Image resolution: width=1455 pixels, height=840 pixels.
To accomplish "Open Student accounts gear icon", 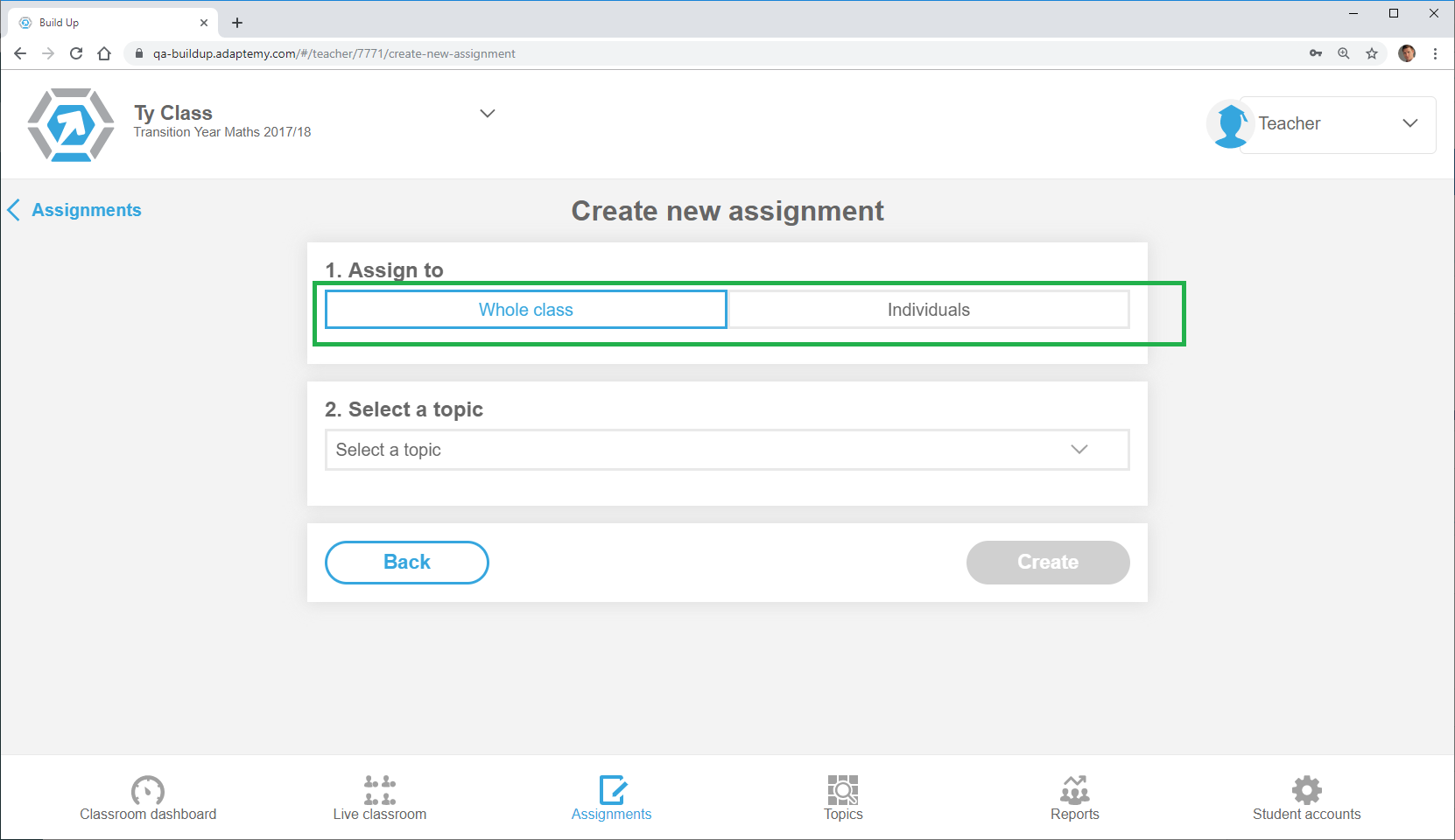I will click(x=1306, y=790).
